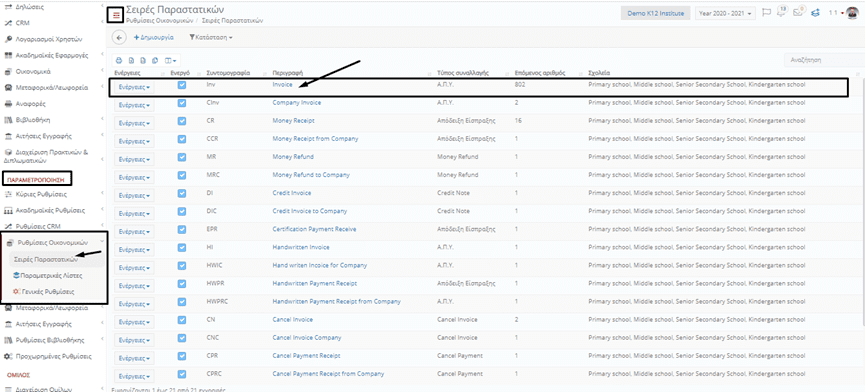Open Ενέργειες dropdown for Invoice row
The width and height of the screenshot is (865, 392).
pos(135,87)
